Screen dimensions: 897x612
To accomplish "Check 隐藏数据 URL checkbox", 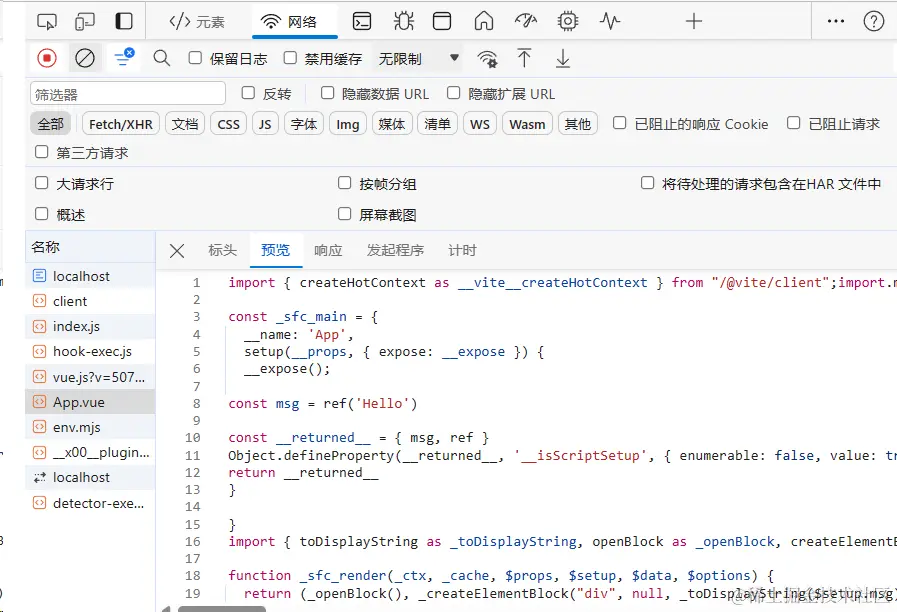I will (327, 93).
